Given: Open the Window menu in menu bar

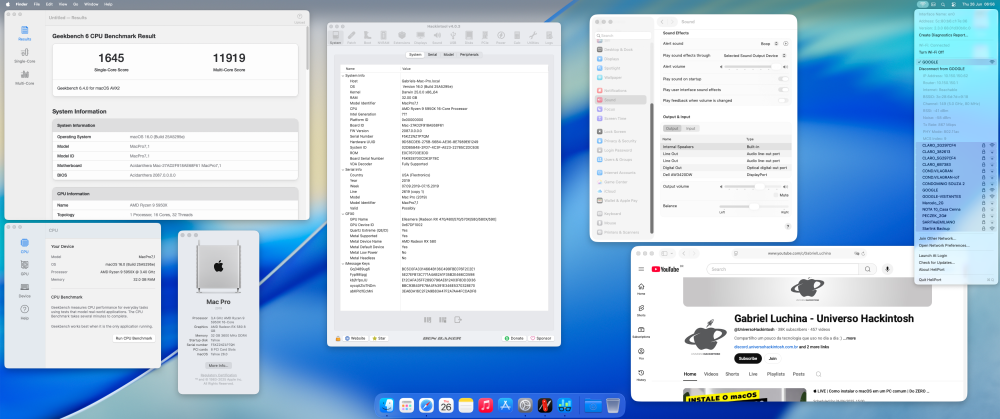Looking at the screenshot, I should (x=91, y=4).
